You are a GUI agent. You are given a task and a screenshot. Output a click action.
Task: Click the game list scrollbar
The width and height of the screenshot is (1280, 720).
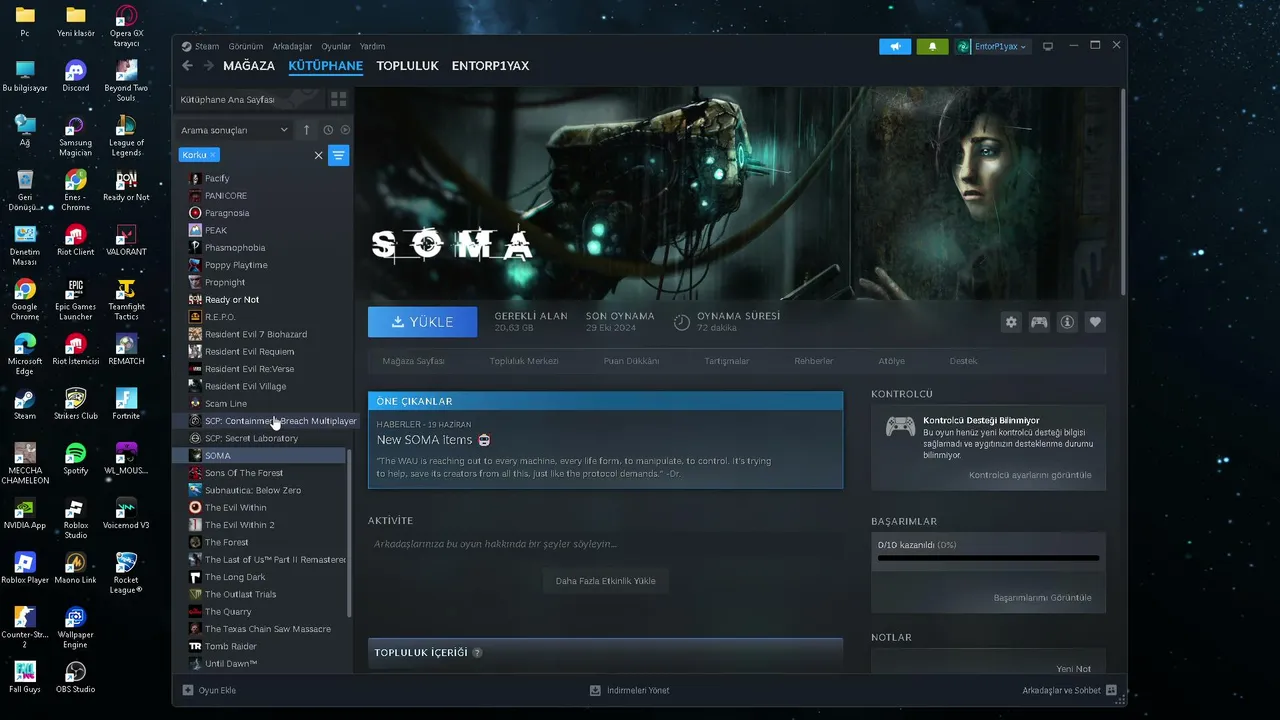point(349,533)
